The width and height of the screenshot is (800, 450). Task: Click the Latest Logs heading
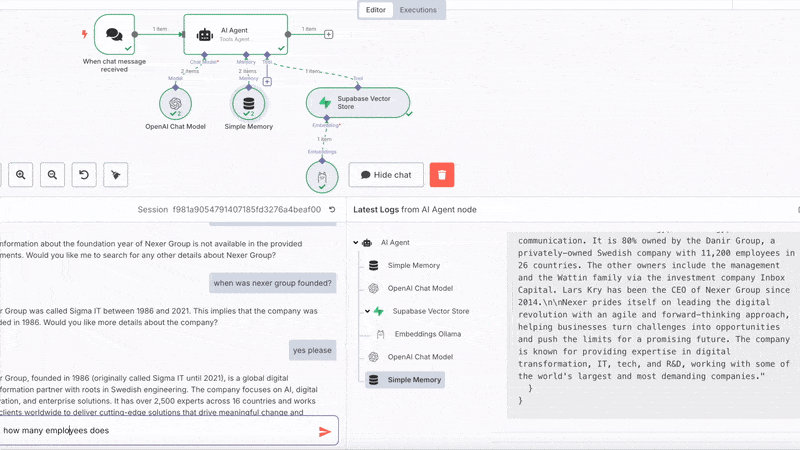[x=415, y=210]
